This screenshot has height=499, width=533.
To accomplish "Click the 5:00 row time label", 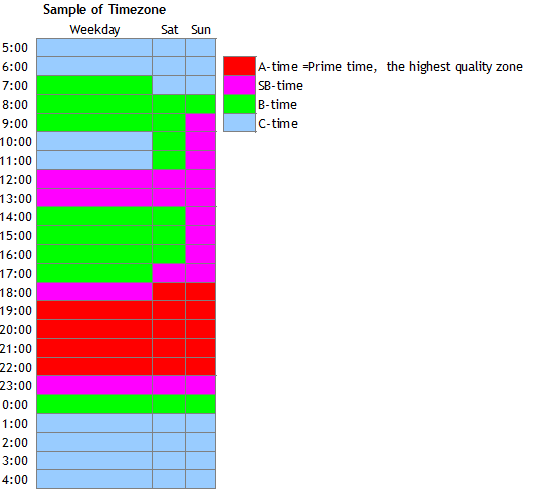I will (x=15, y=48).
